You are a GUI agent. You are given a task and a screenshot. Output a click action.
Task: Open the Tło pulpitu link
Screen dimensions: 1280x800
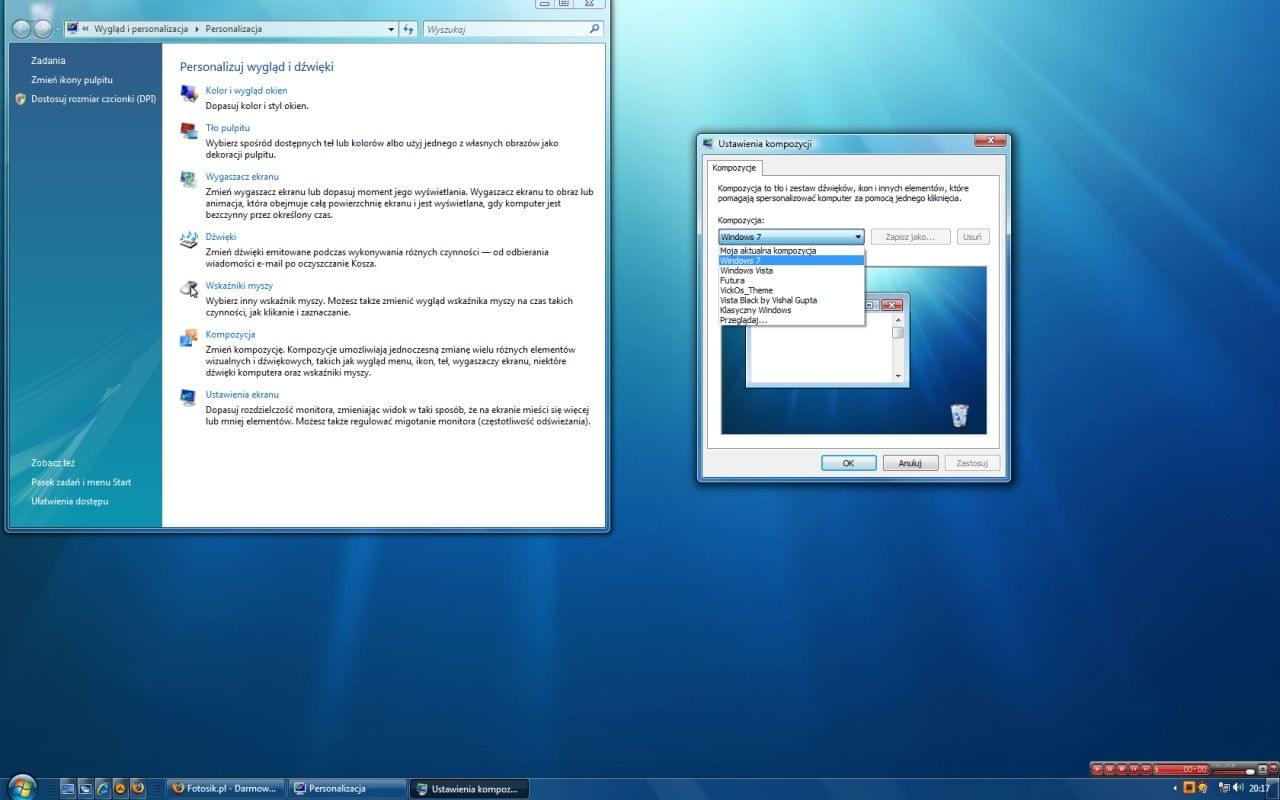click(x=227, y=128)
